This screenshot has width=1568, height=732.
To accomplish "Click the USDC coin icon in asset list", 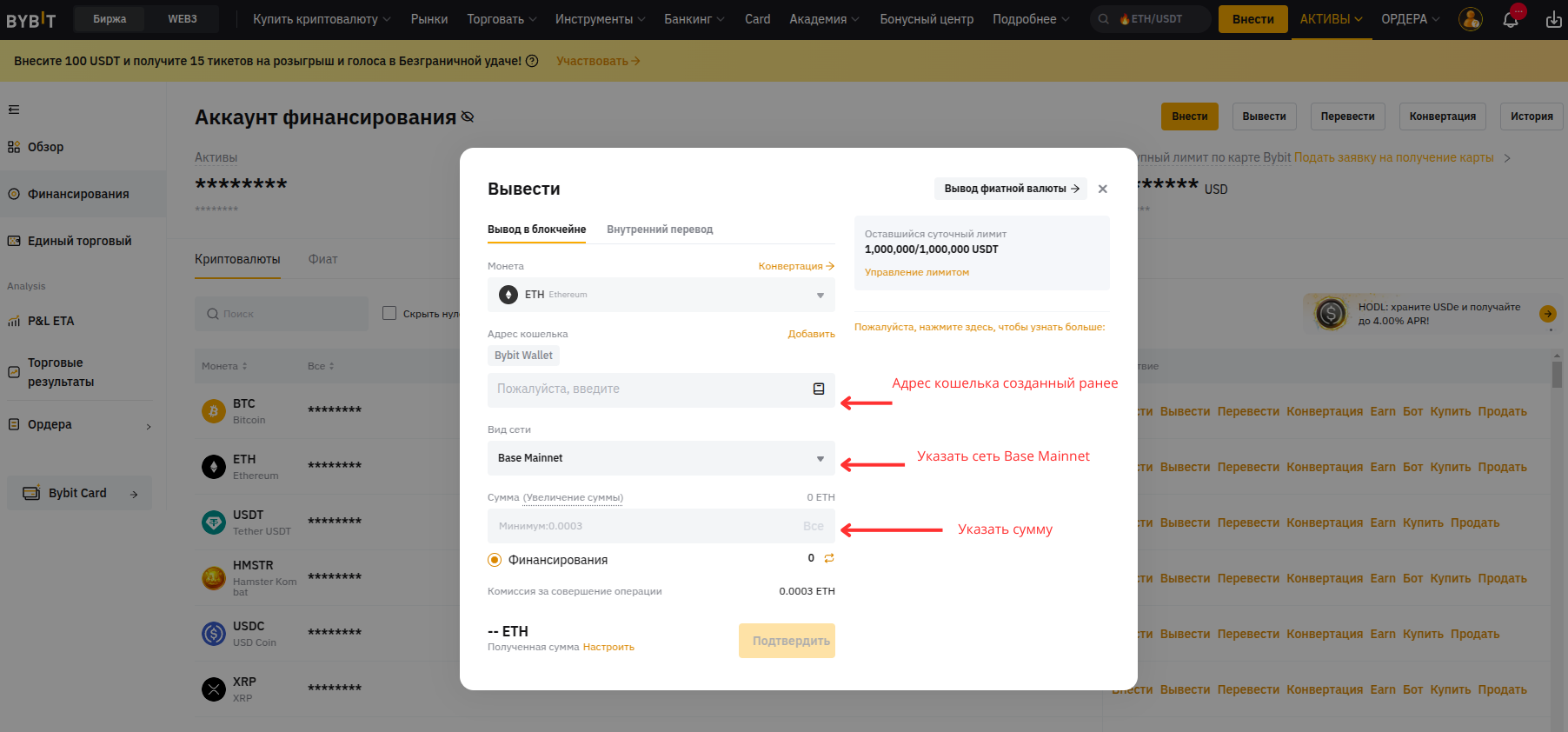I will (214, 634).
